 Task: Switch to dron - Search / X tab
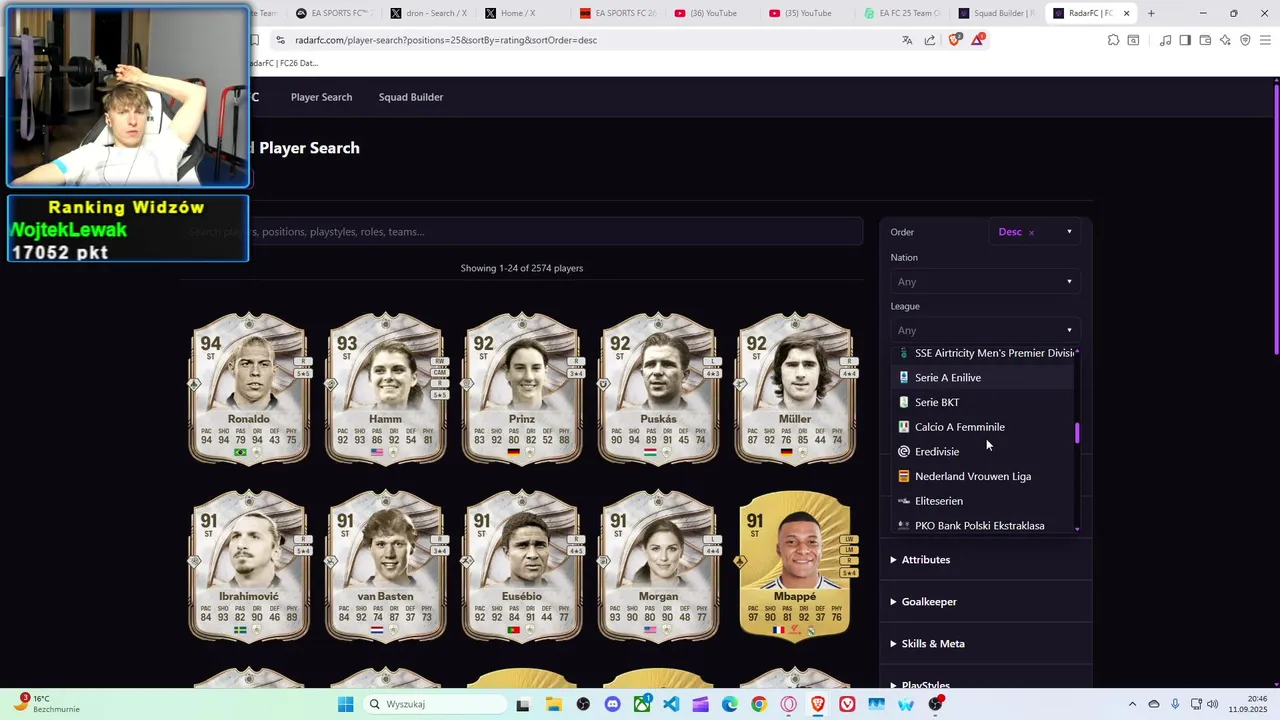[x=428, y=13]
